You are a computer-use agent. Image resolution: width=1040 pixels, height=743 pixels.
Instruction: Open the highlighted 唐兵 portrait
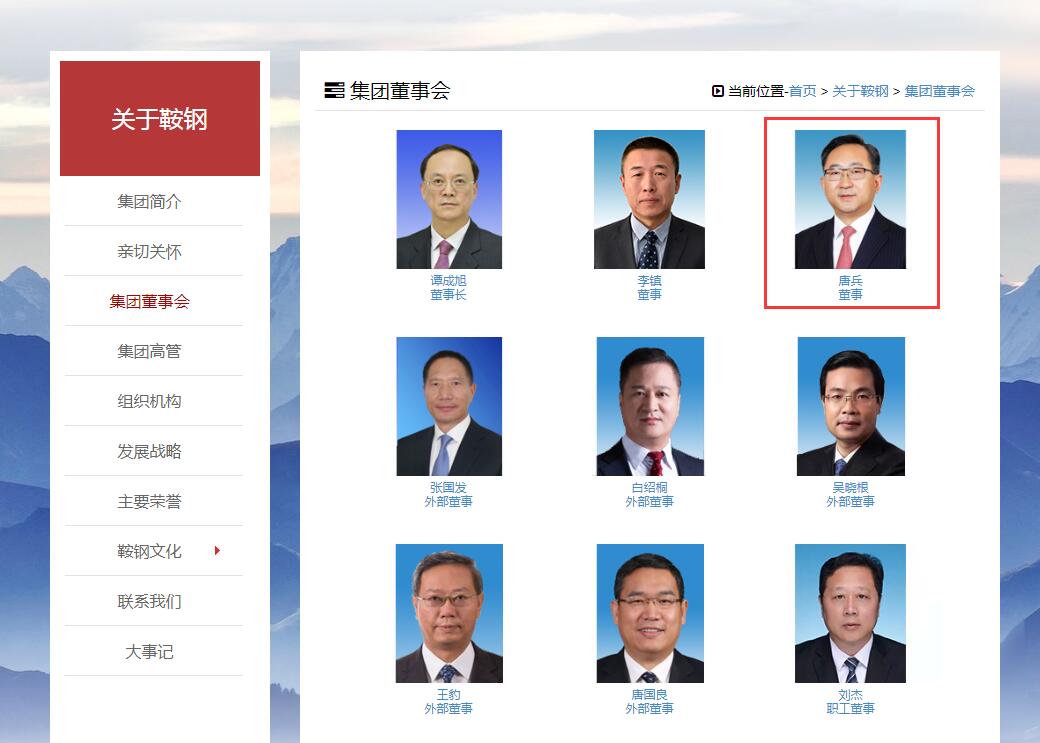coord(850,199)
